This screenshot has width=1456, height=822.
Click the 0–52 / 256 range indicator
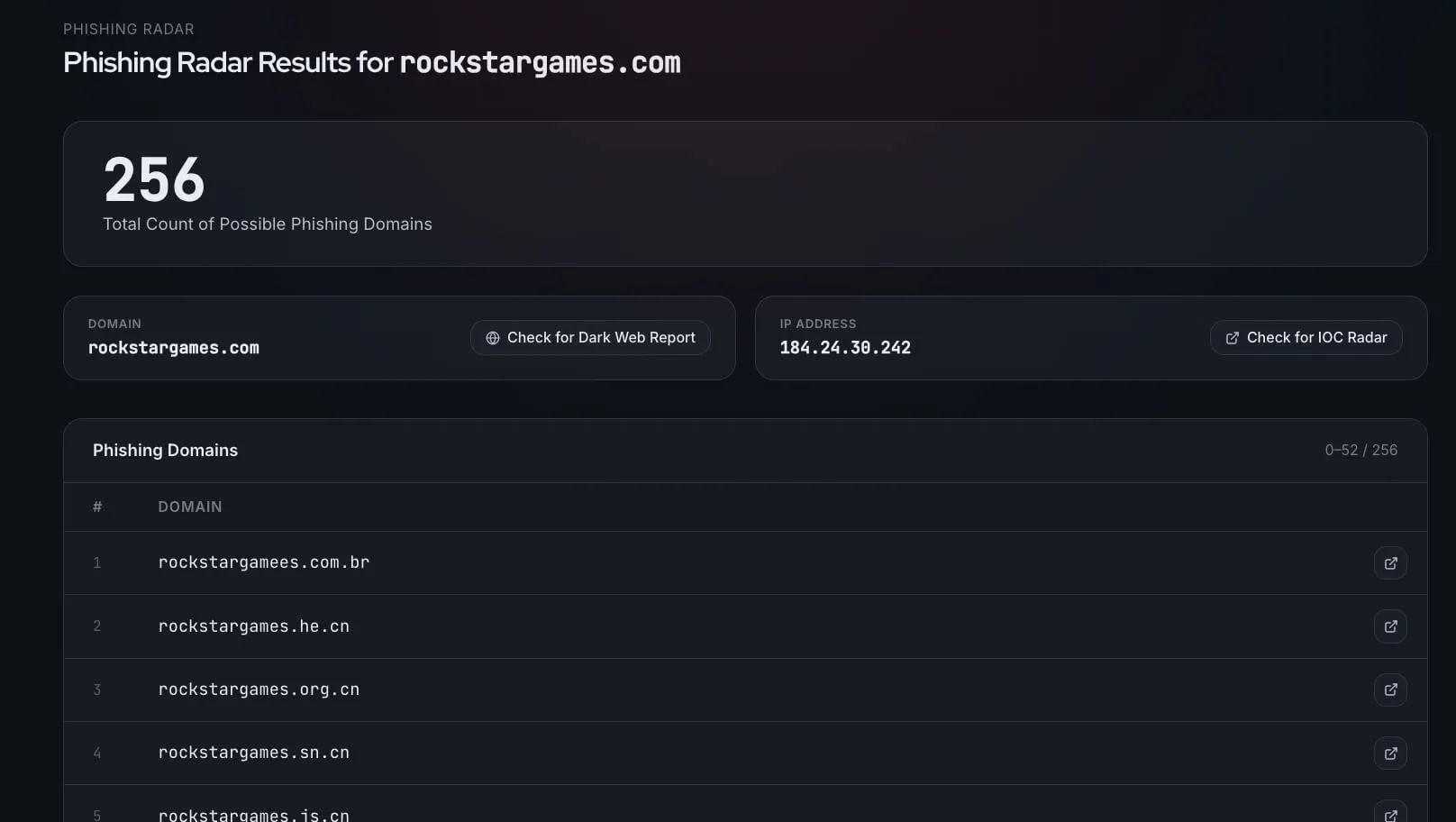1360,450
